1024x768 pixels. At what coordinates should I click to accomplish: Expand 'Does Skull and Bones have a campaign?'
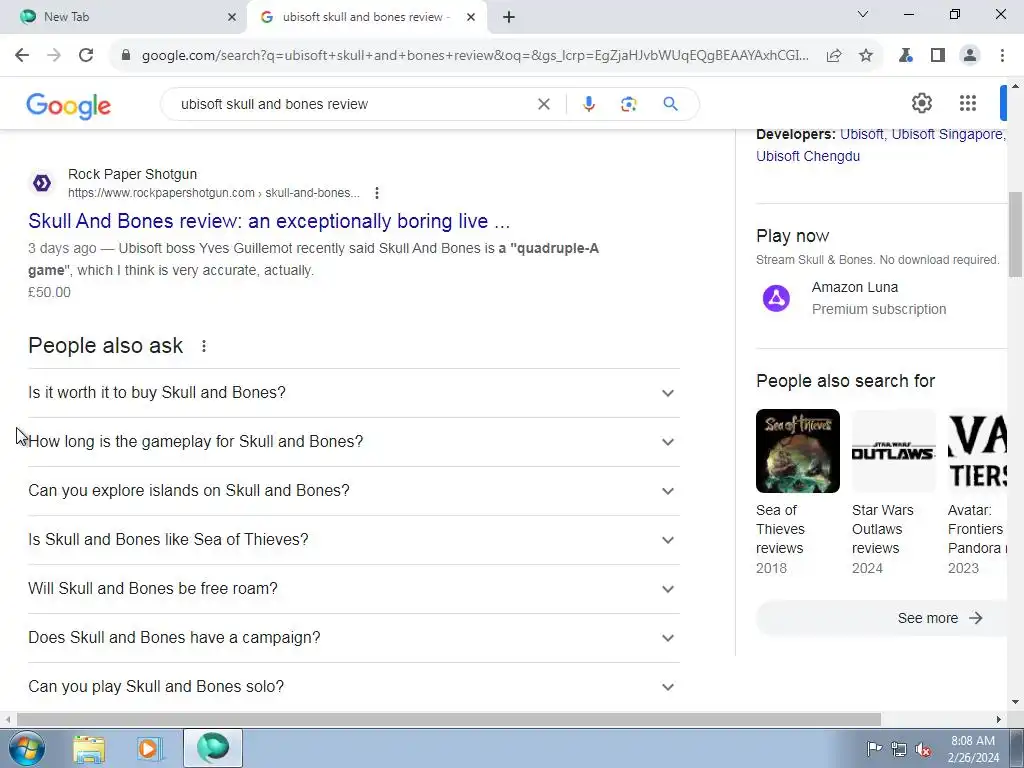354,638
